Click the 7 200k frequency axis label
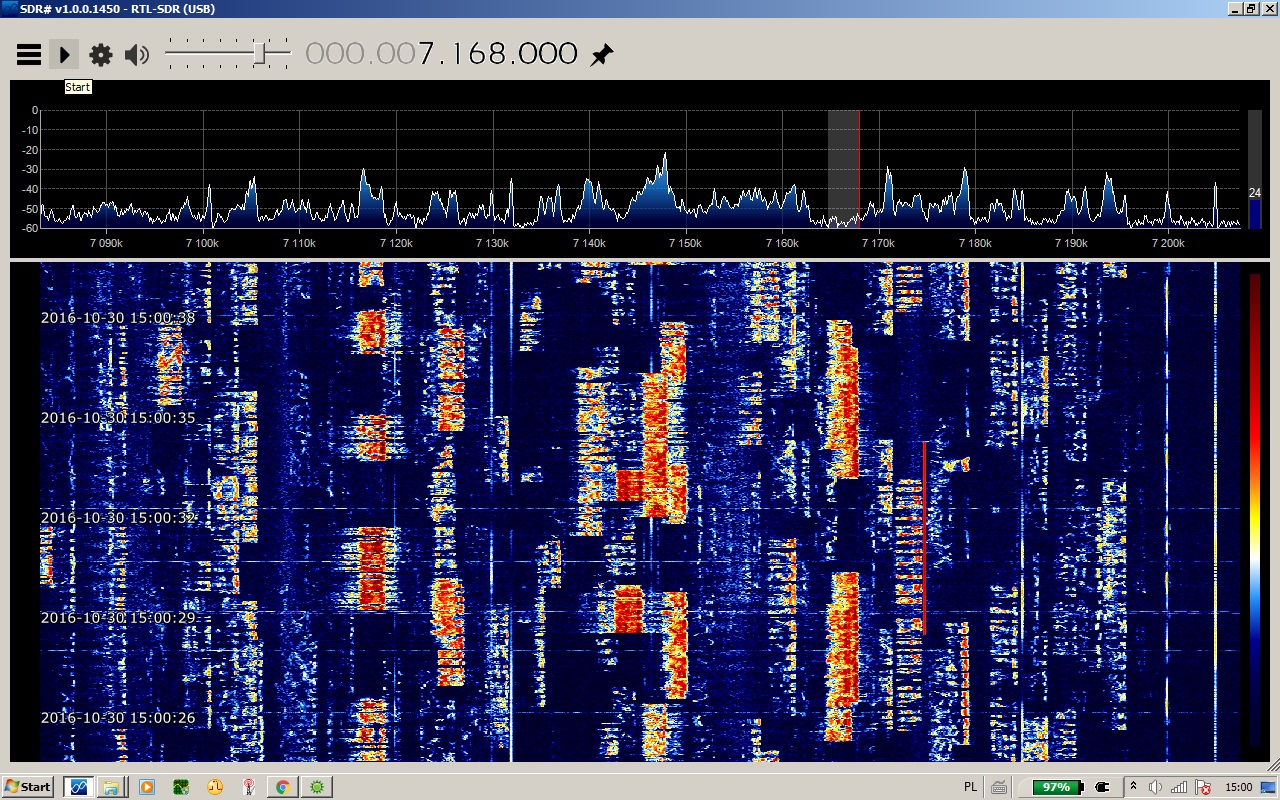 (x=1168, y=243)
